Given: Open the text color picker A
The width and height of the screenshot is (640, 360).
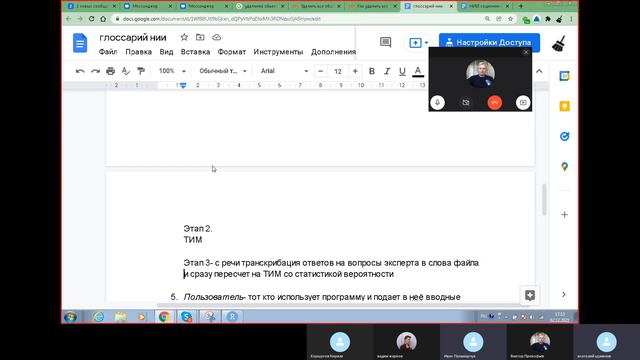Looking at the screenshot, I should [x=418, y=71].
